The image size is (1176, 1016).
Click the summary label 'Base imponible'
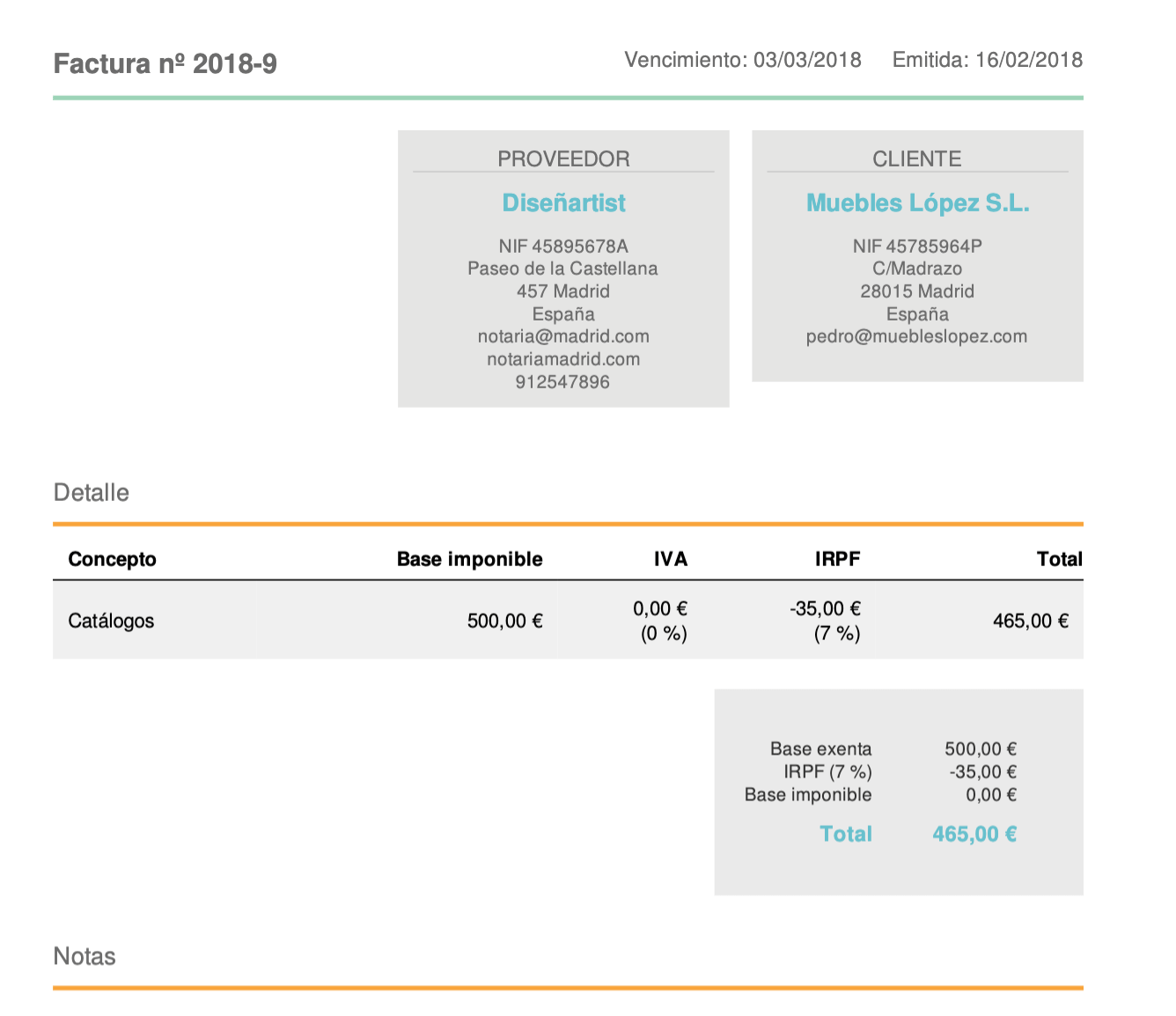pos(808,795)
